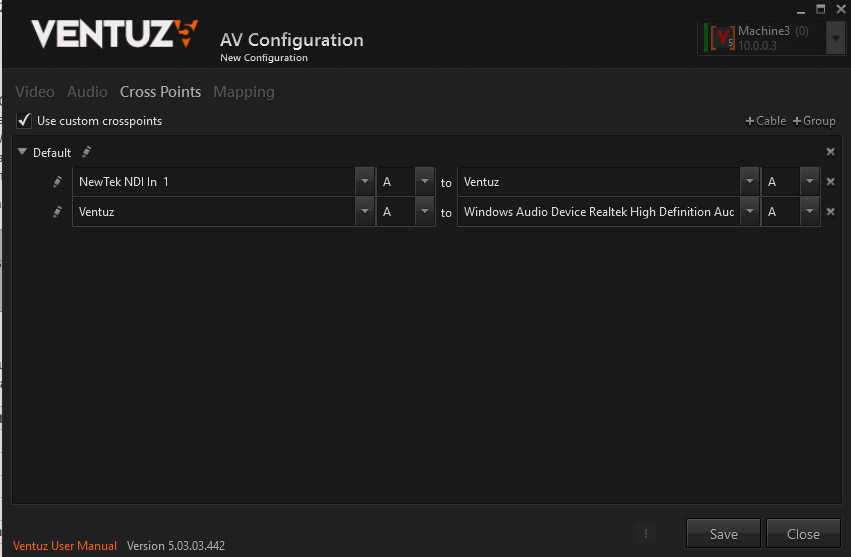
Task: Click the warning indicator icon near Save
Action: coord(646,534)
